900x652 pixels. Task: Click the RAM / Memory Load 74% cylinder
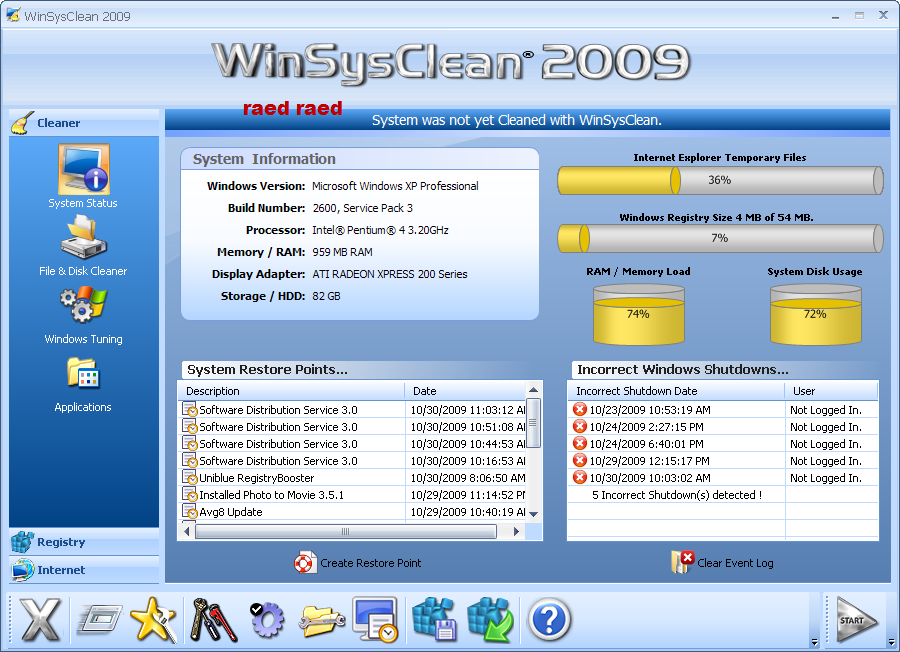pos(638,315)
